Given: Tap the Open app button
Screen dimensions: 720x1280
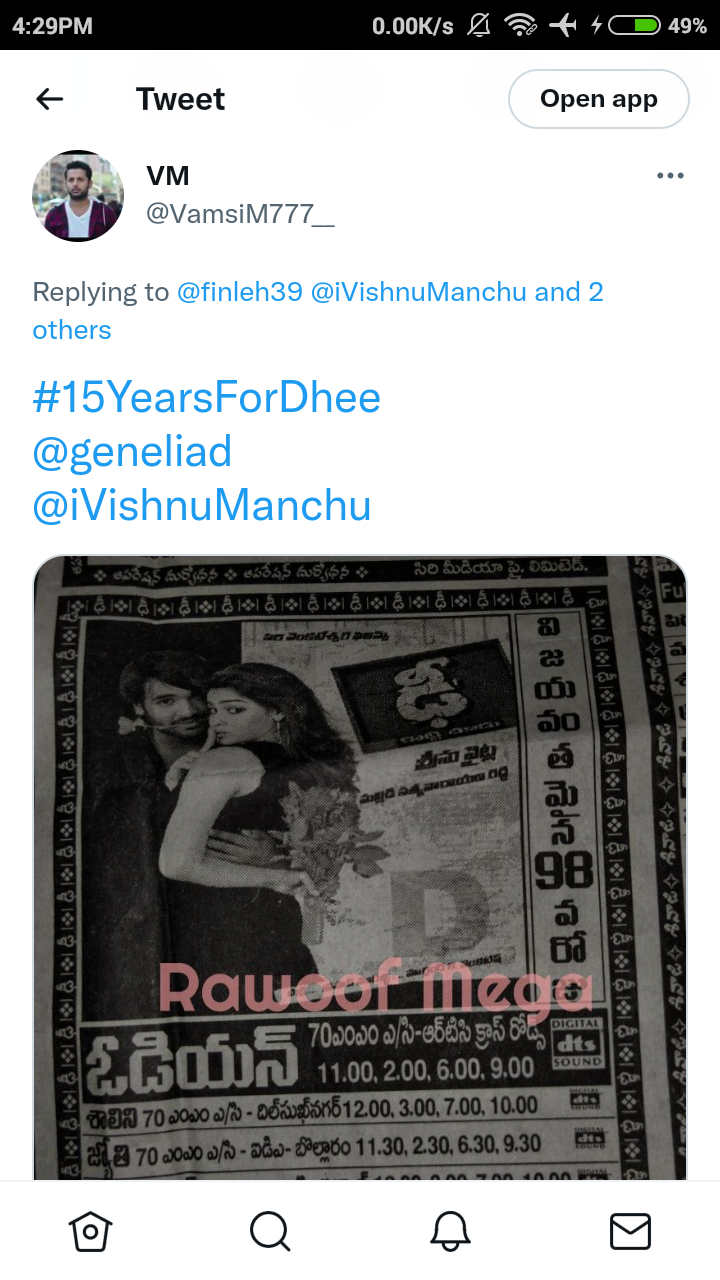Looking at the screenshot, I should tap(599, 99).
